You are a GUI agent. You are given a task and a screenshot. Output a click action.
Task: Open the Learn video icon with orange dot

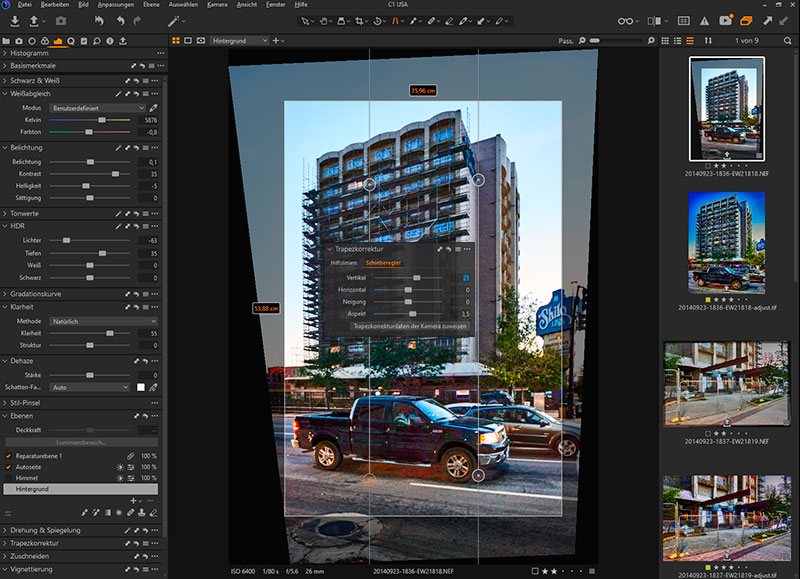(726, 20)
